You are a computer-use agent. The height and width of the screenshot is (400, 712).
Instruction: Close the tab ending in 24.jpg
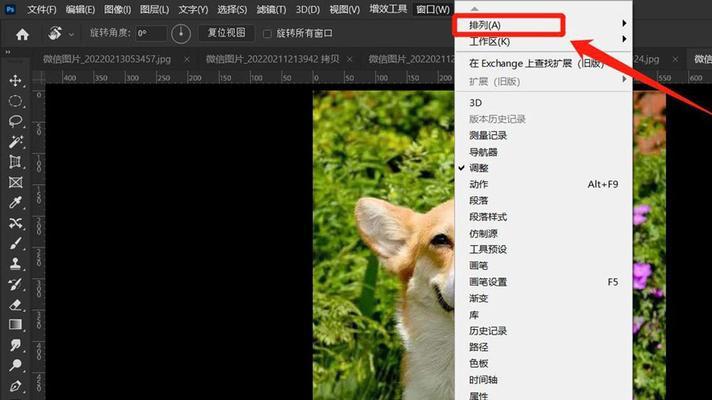(675, 59)
